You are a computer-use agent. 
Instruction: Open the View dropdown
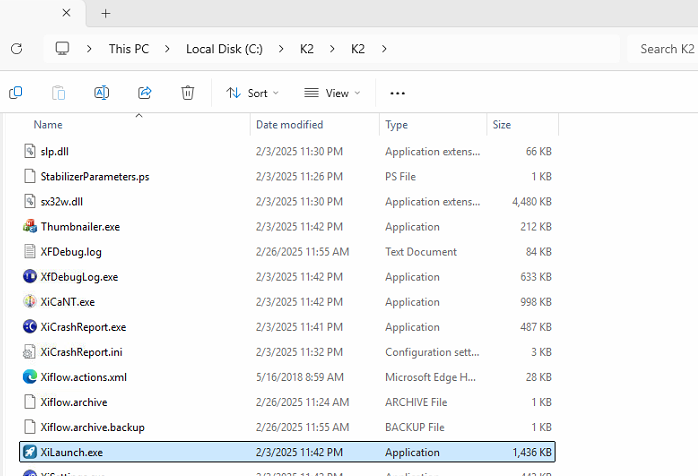click(x=332, y=93)
